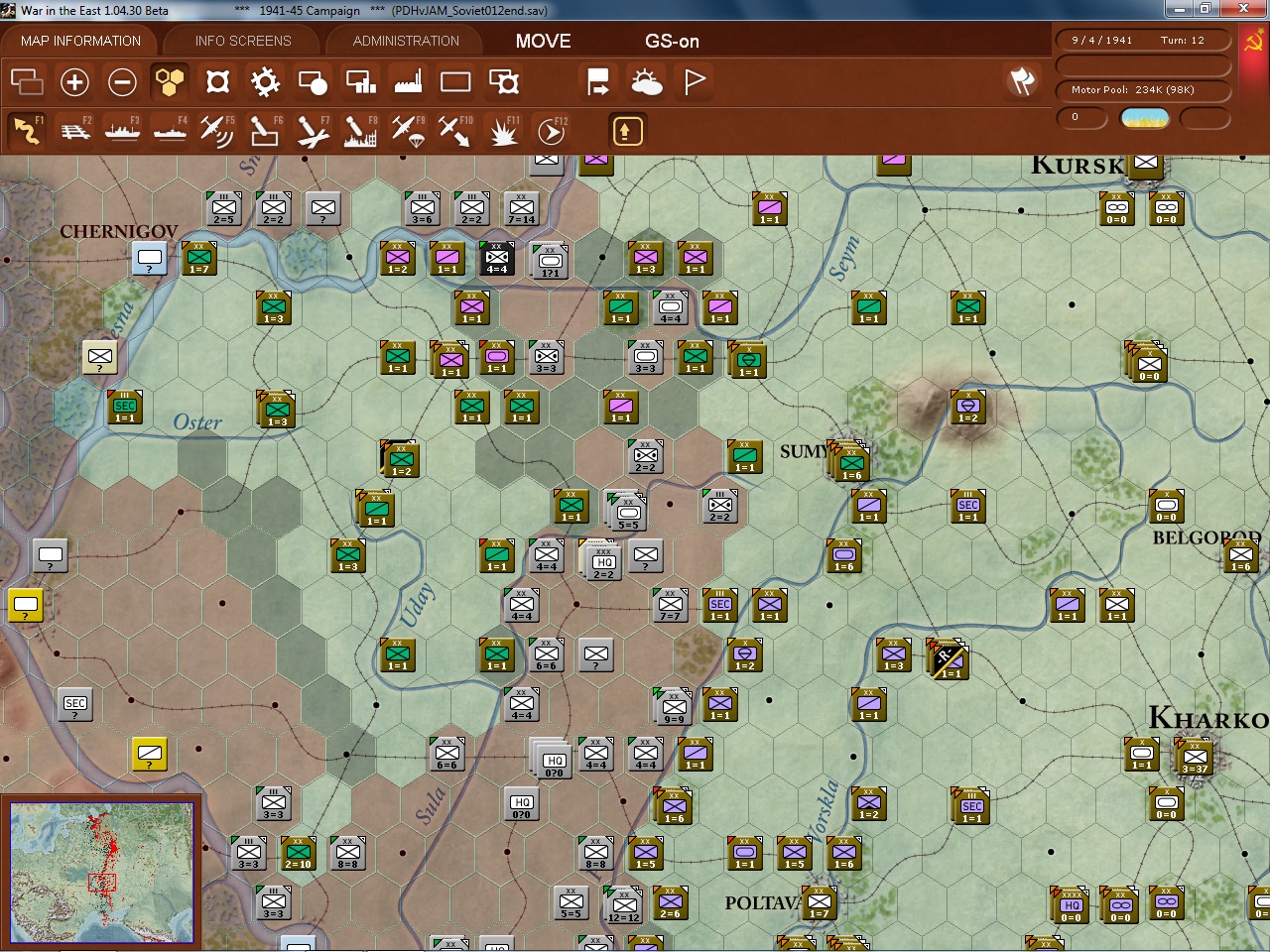The image size is (1270, 952).
Task: Toggle the rectangle-with-gear map overlay
Action: pyautogui.click(x=503, y=82)
